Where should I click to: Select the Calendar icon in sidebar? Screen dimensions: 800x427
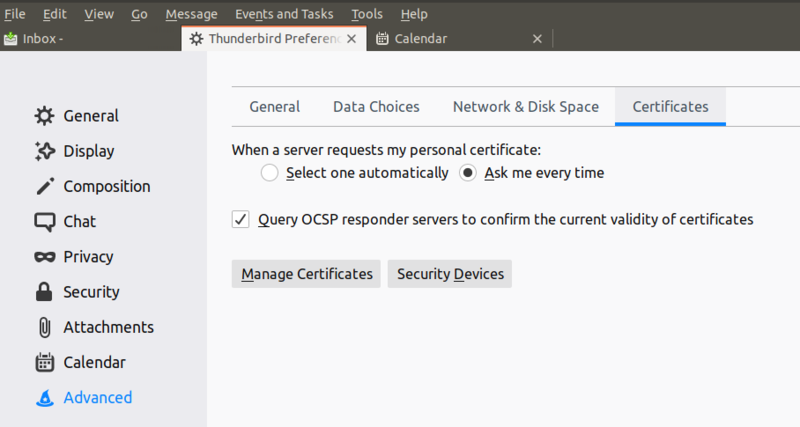44,362
